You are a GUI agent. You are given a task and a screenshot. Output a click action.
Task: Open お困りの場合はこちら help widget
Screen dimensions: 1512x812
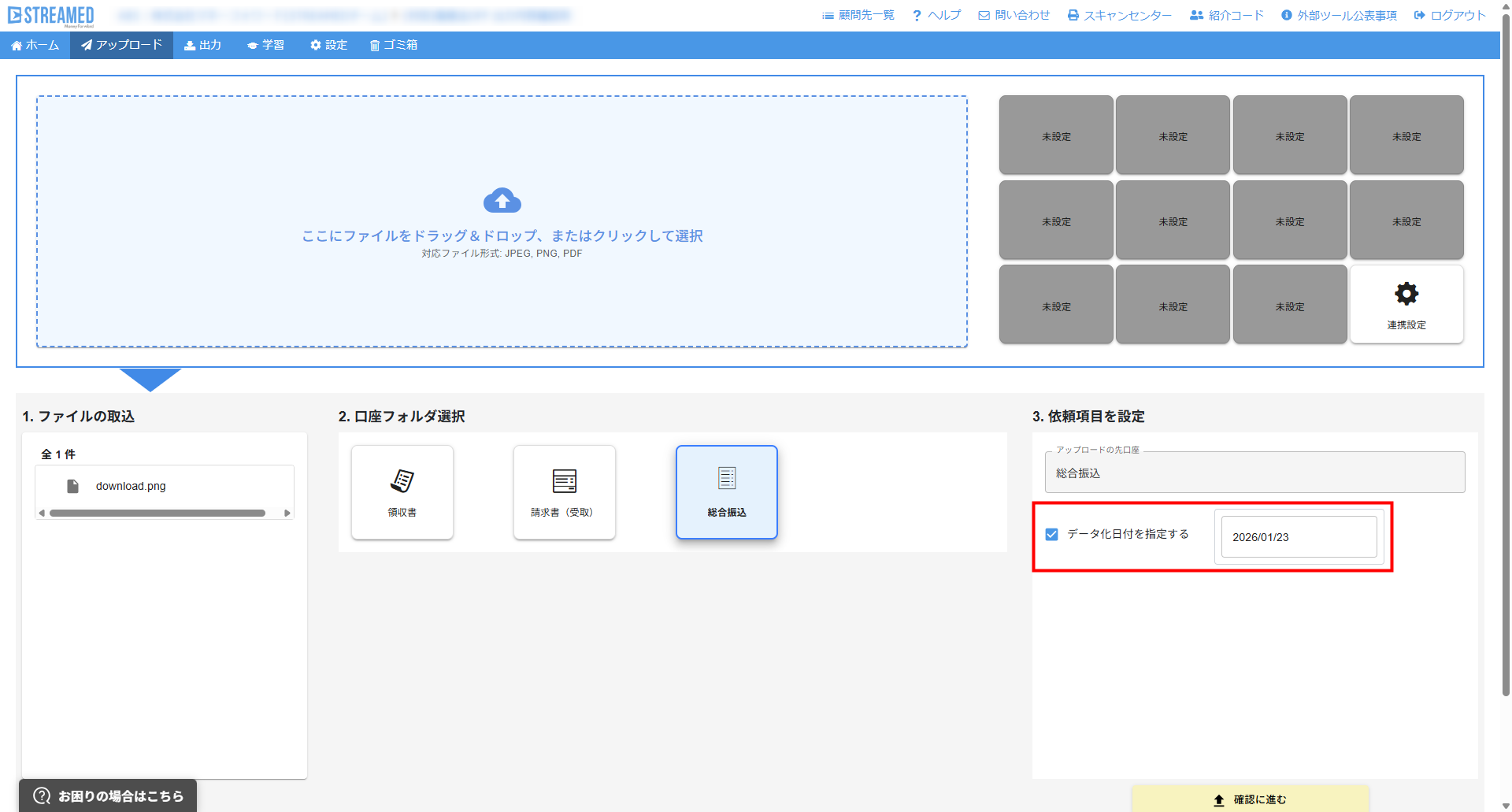[109, 795]
